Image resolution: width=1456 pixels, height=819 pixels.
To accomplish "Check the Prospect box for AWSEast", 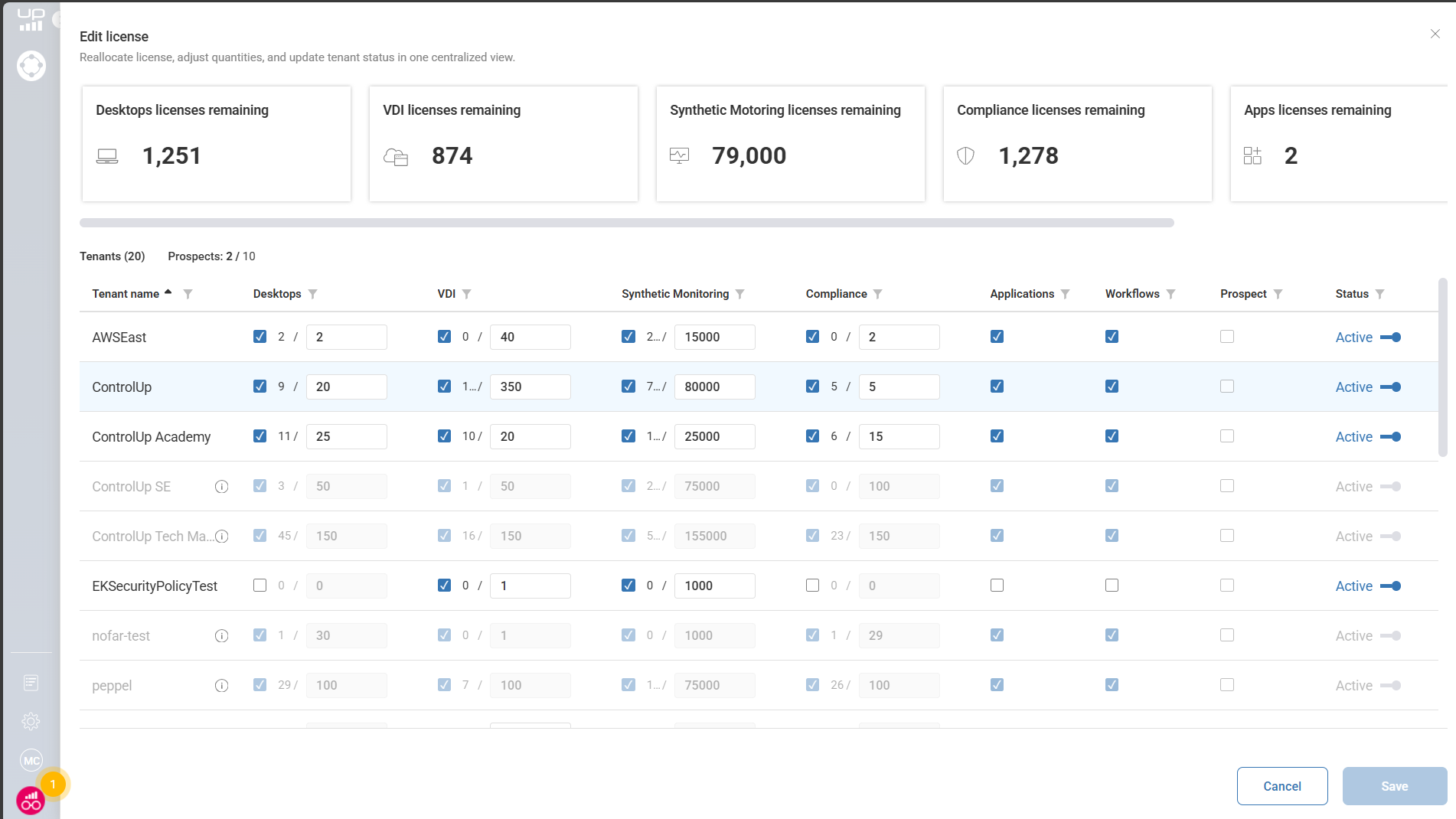I will pyautogui.click(x=1226, y=337).
